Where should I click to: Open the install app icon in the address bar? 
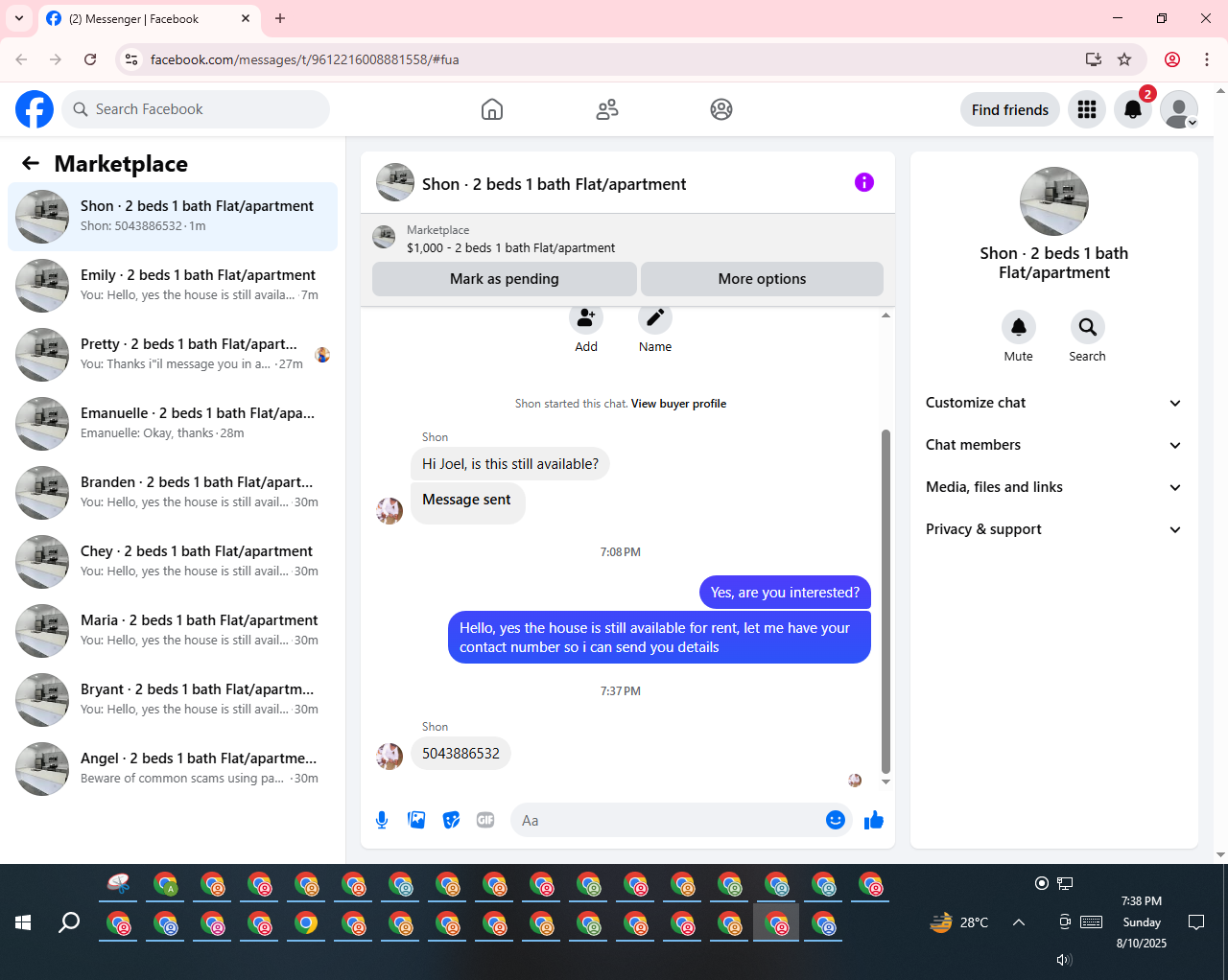1094,59
